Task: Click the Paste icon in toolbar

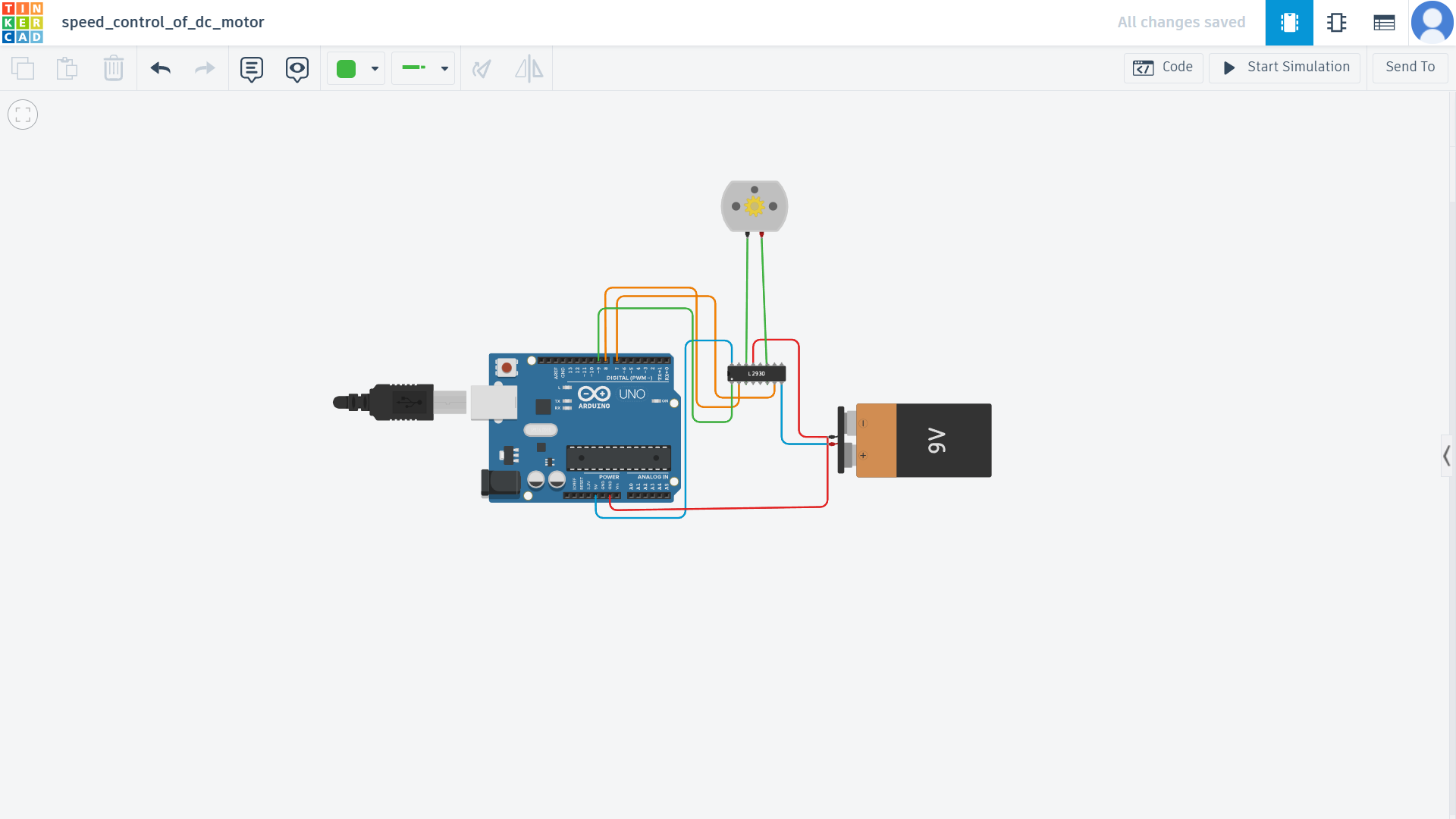Action: [67, 68]
